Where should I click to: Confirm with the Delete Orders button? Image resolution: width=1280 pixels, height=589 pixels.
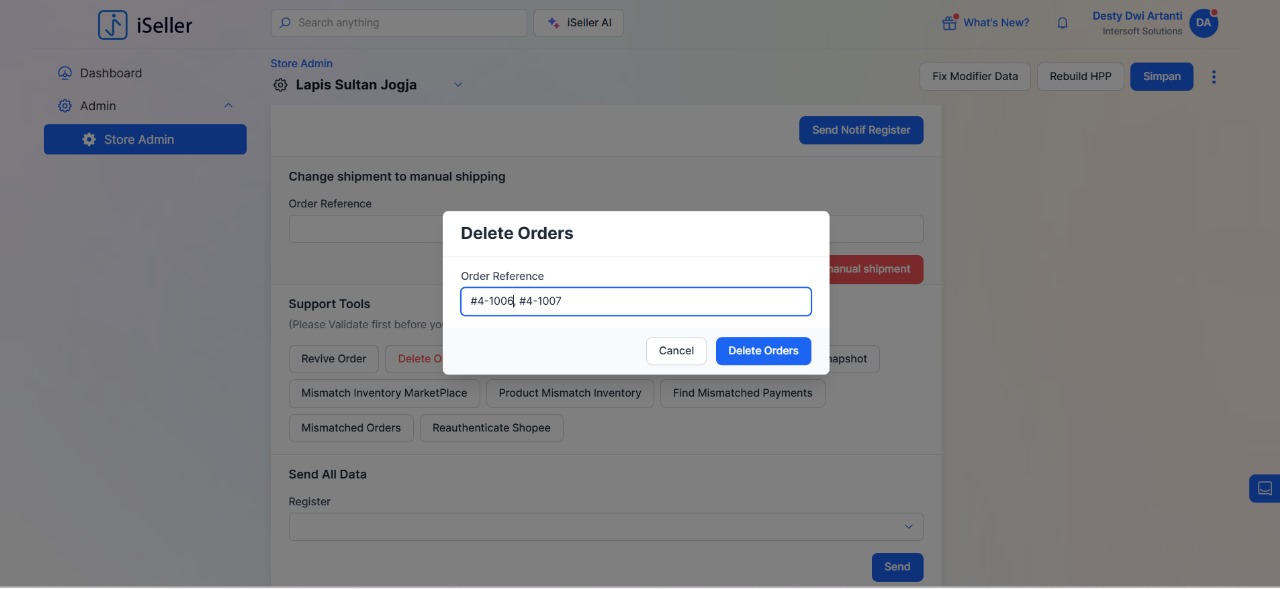point(763,351)
